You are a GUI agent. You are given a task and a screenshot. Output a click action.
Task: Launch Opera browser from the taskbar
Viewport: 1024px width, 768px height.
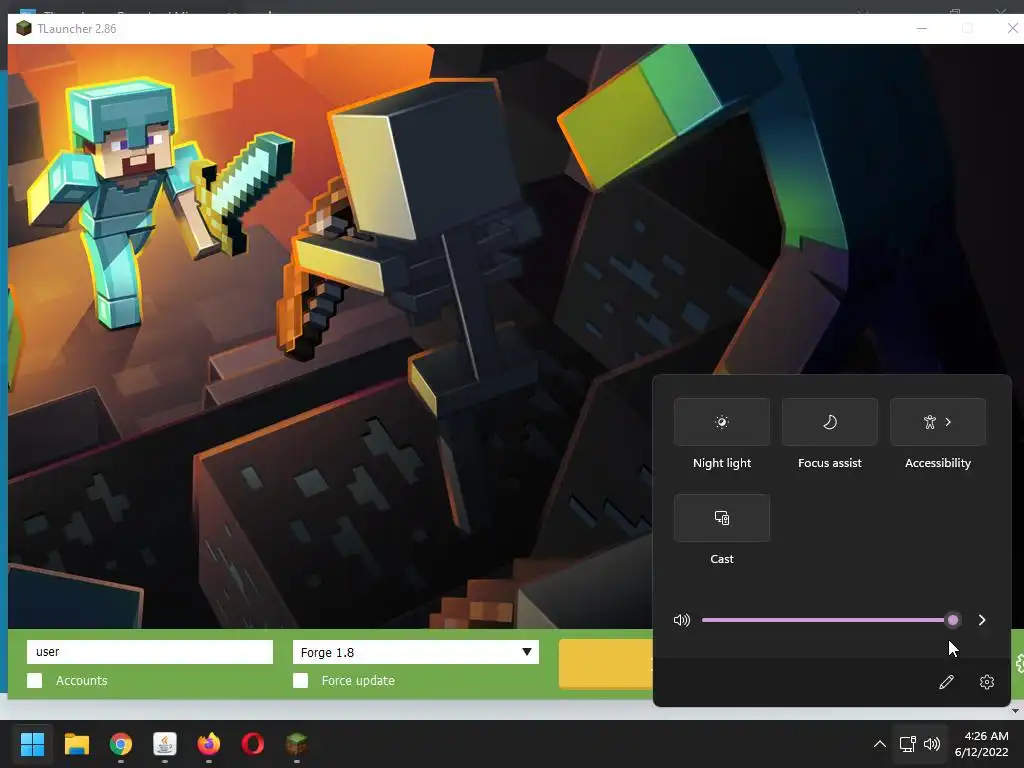tap(253, 744)
